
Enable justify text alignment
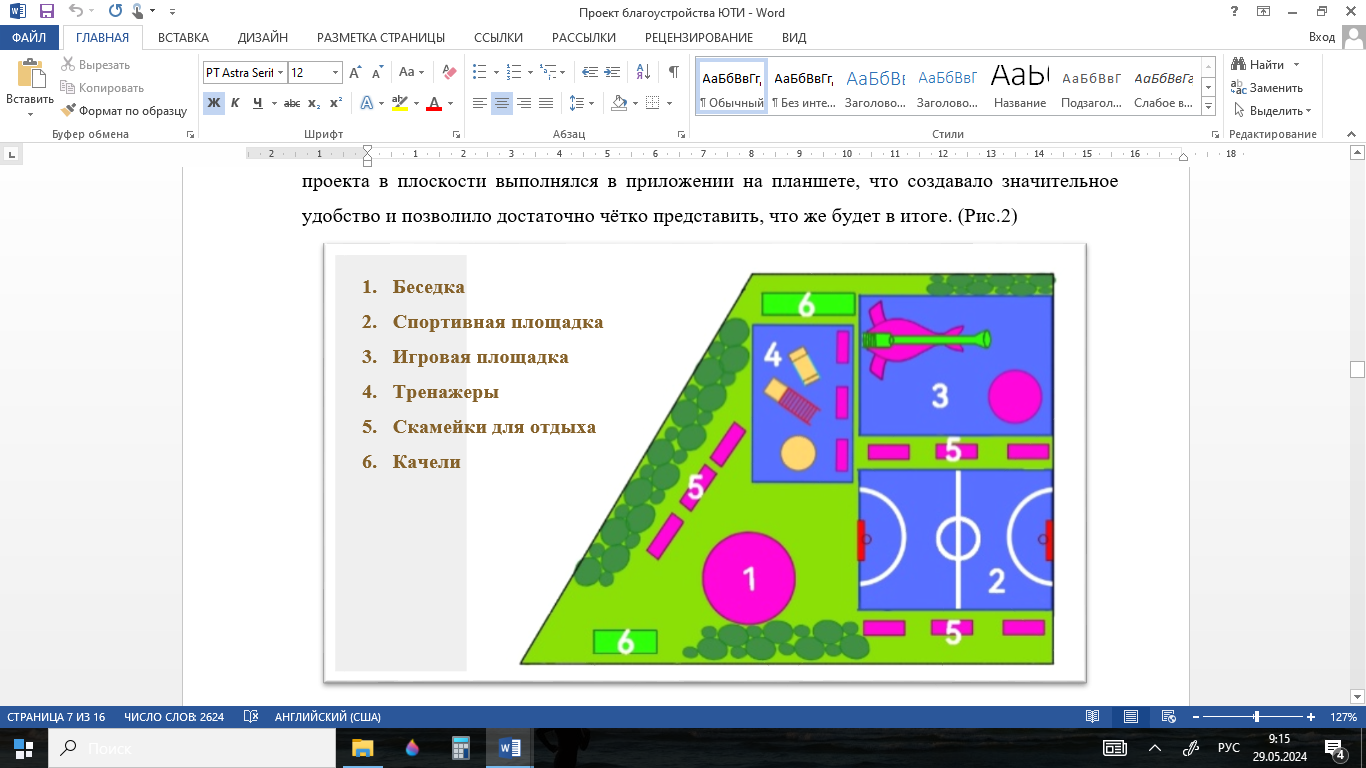pyautogui.click(x=546, y=103)
